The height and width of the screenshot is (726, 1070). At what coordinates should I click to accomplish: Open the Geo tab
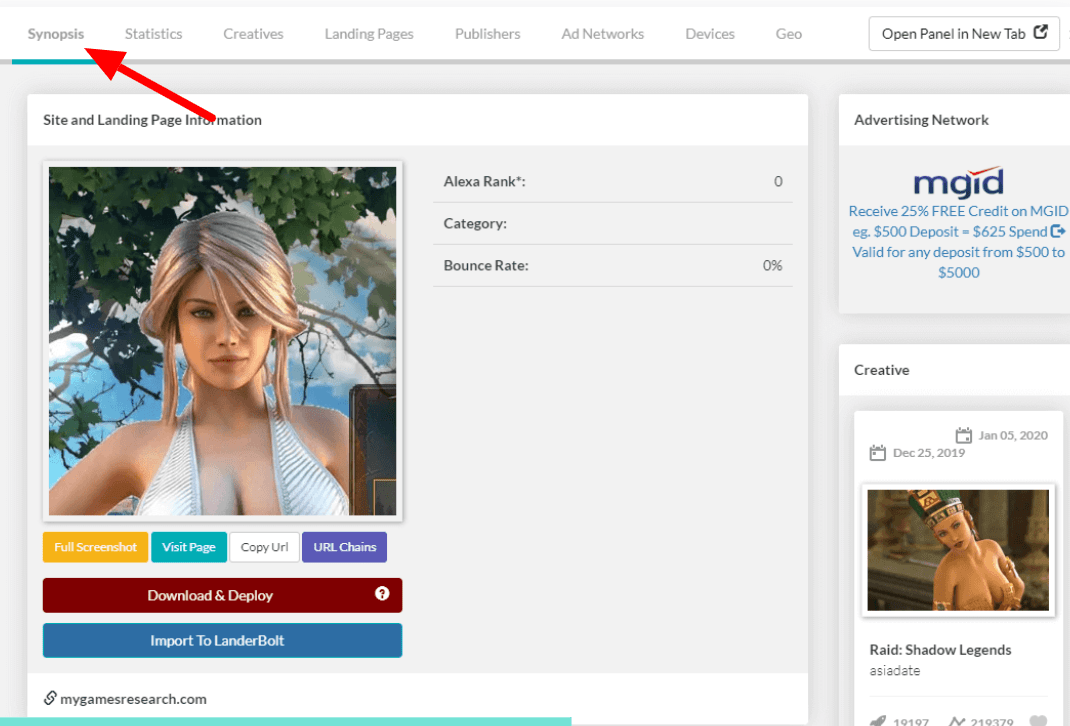pyautogui.click(x=789, y=34)
